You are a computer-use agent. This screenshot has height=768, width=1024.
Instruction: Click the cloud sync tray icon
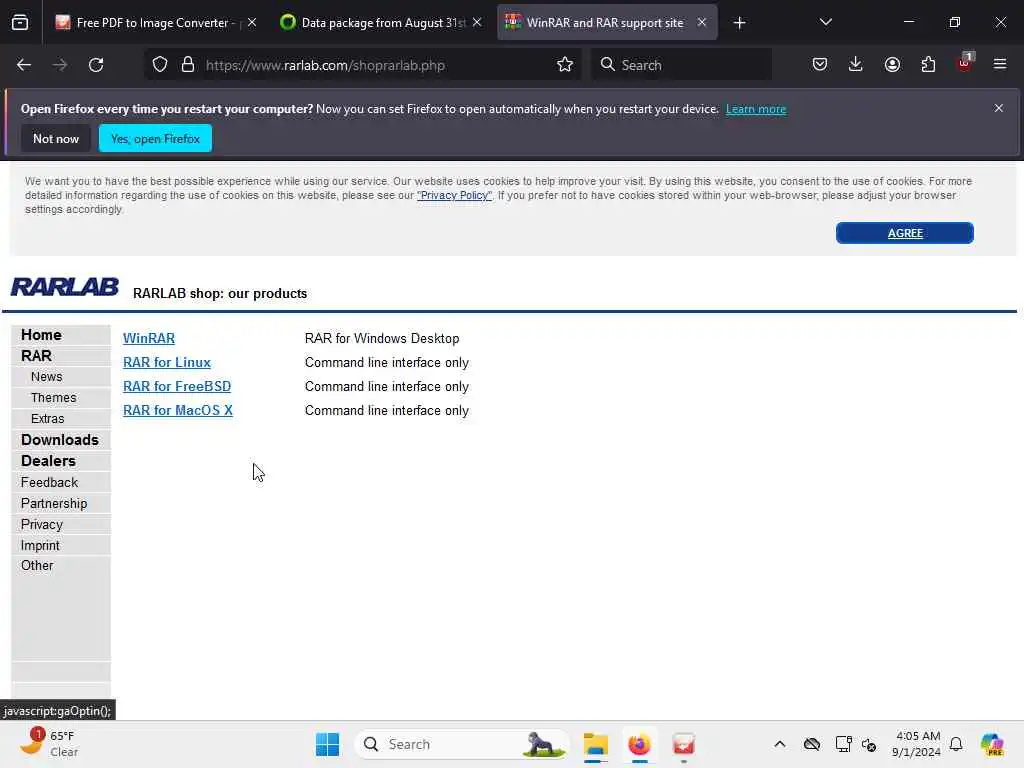pos(812,744)
